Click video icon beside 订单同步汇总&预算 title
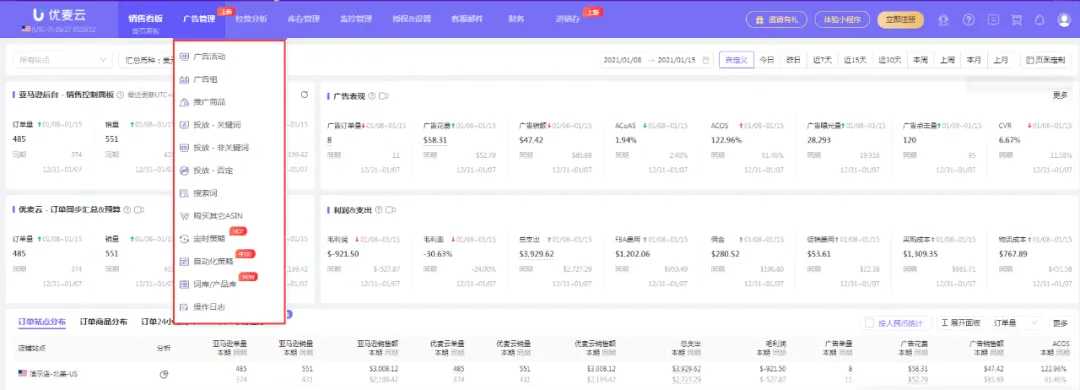The image size is (1080, 390). [x=138, y=209]
